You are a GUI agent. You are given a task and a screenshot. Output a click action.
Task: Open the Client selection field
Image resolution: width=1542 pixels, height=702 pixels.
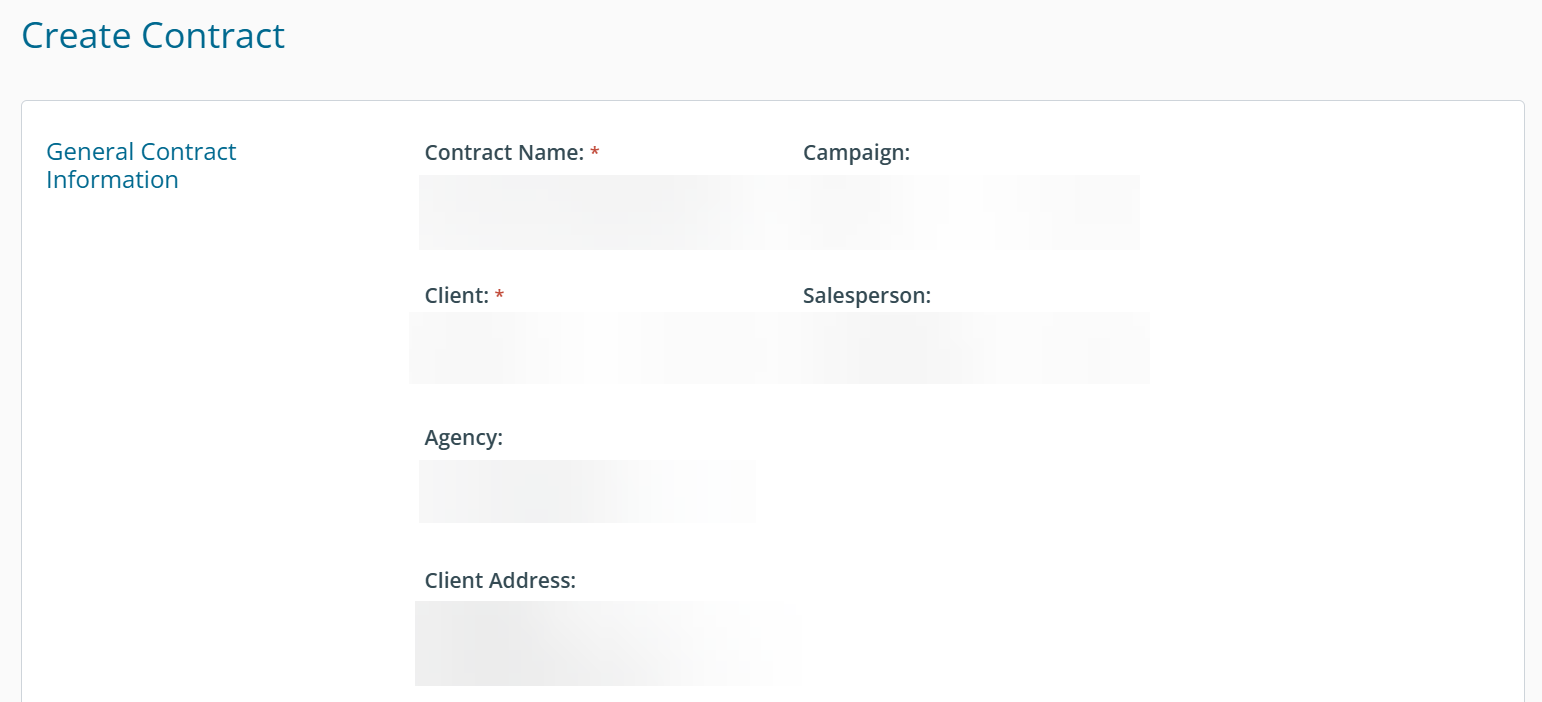pyautogui.click(x=600, y=348)
